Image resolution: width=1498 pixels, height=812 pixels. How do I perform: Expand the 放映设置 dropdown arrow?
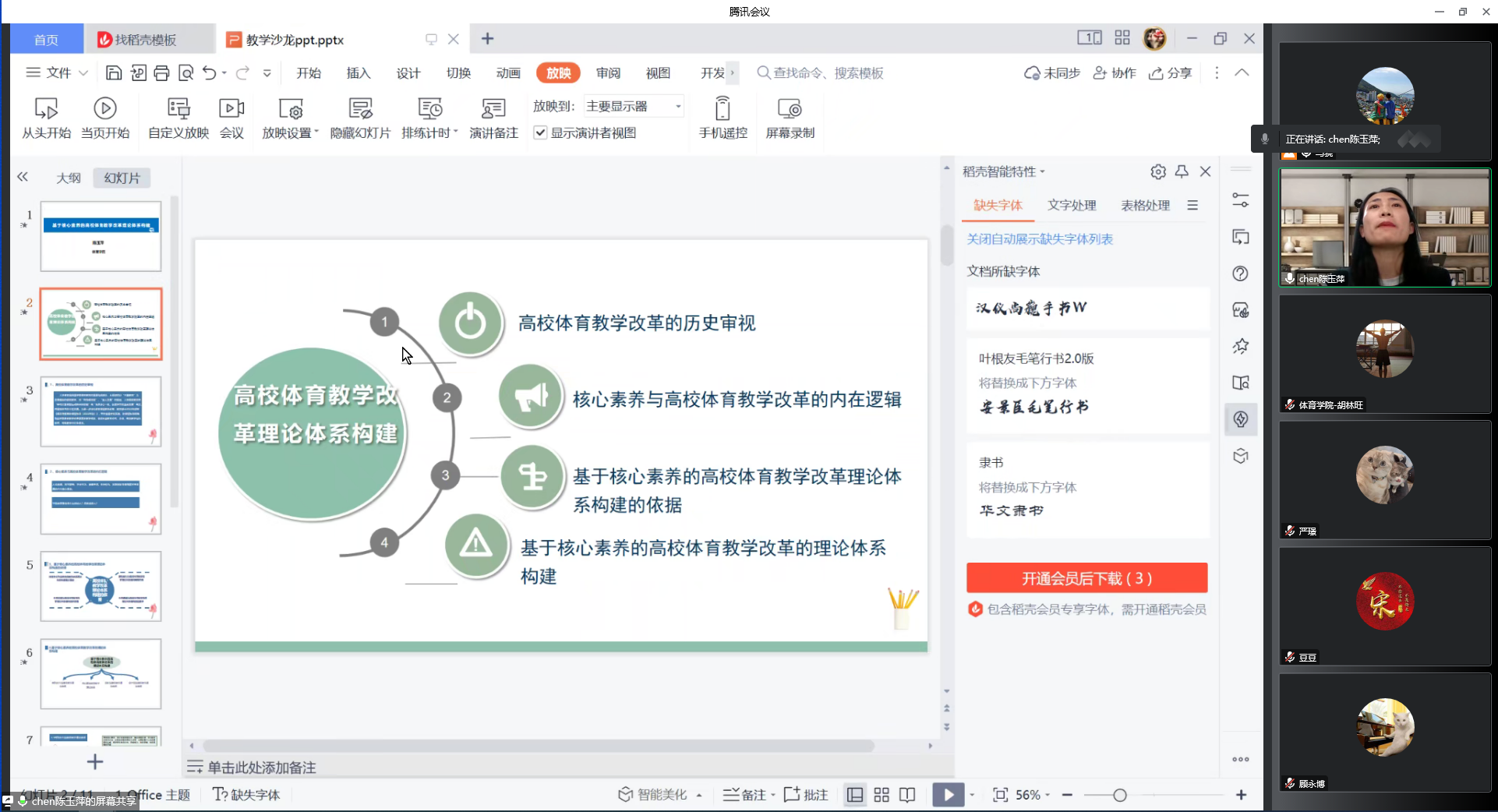(x=316, y=133)
